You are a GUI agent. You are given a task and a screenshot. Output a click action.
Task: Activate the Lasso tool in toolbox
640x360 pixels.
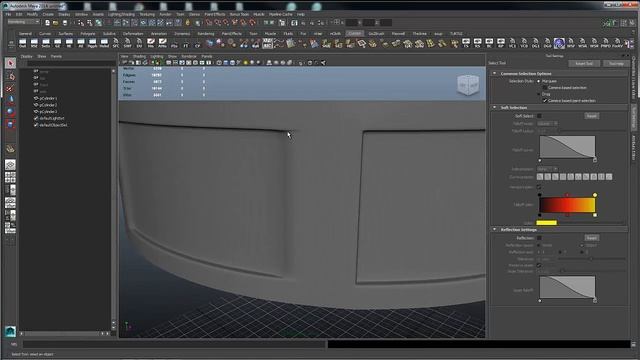[x=11, y=77]
